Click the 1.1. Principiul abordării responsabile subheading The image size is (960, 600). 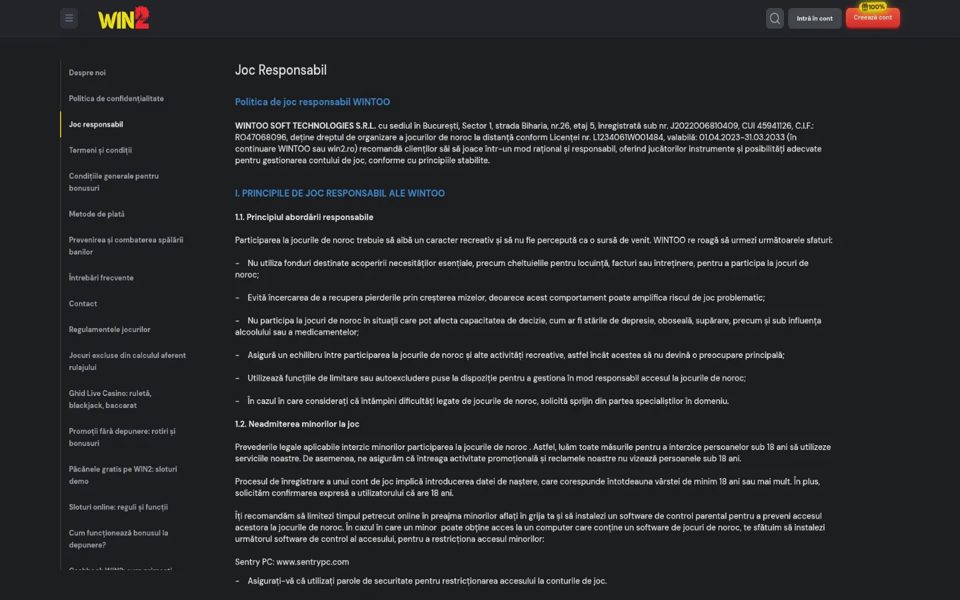[x=304, y=217]
